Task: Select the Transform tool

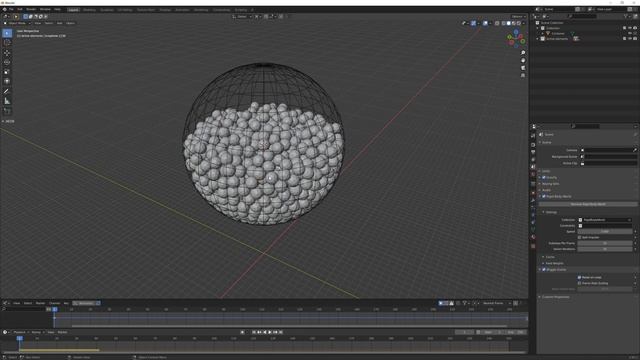Action: pos(7,81)
